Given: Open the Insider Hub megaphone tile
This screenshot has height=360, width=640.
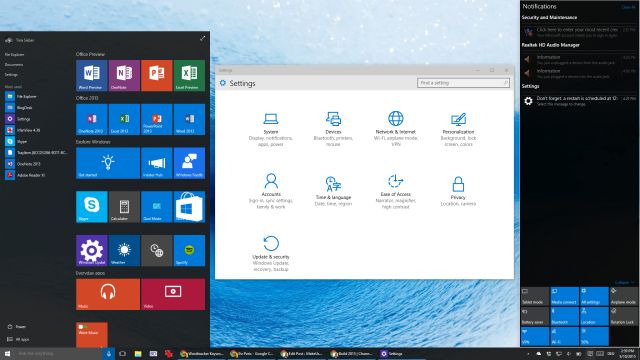Looking at the screenshot, I should point(157,163).
